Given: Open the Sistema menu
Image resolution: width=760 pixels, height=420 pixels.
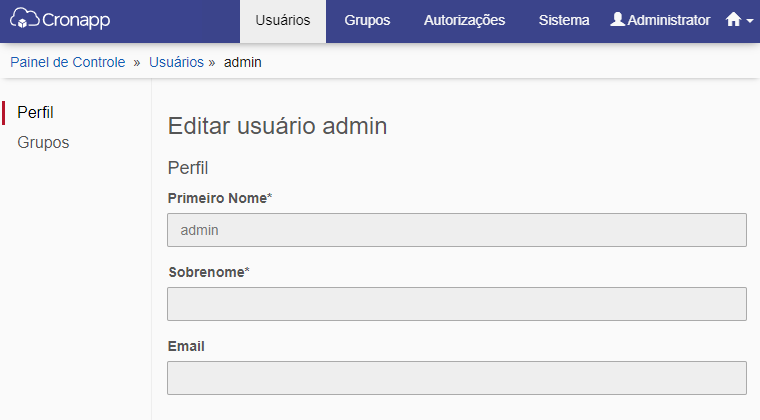Looking at the screenshot, I should click(x=564, y=20).
